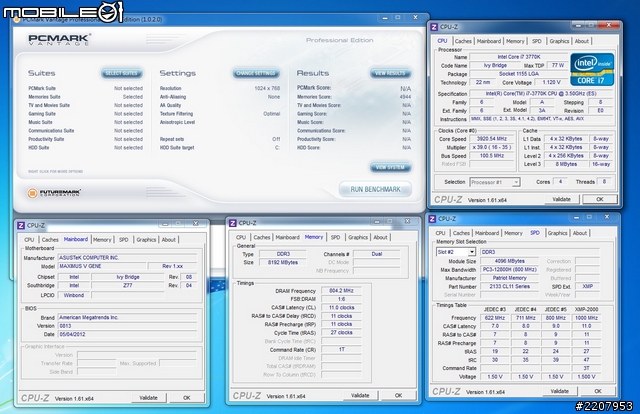
Task: Click View Results button in PCMark
Action: [x=390, y=73]
